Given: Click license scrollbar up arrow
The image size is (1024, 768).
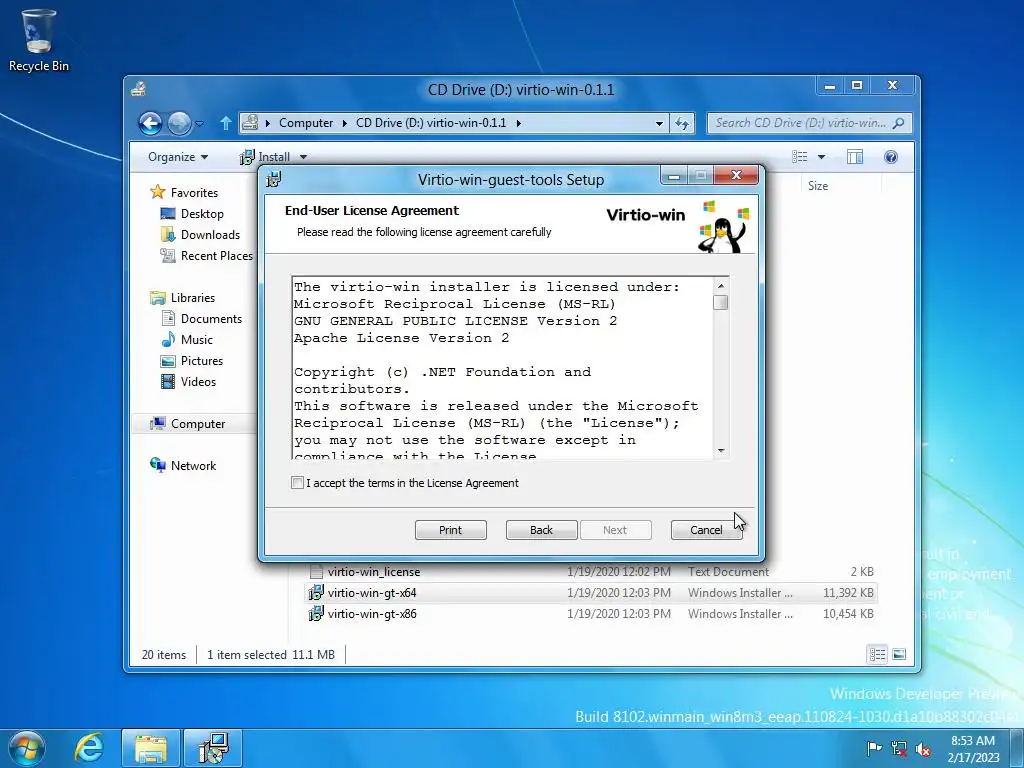Looking at the screenshot, I should click(721, 286).
